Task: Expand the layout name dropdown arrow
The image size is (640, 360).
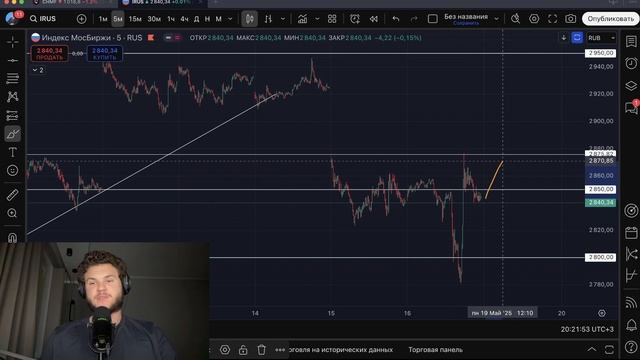Action: (x=496, y=19)
